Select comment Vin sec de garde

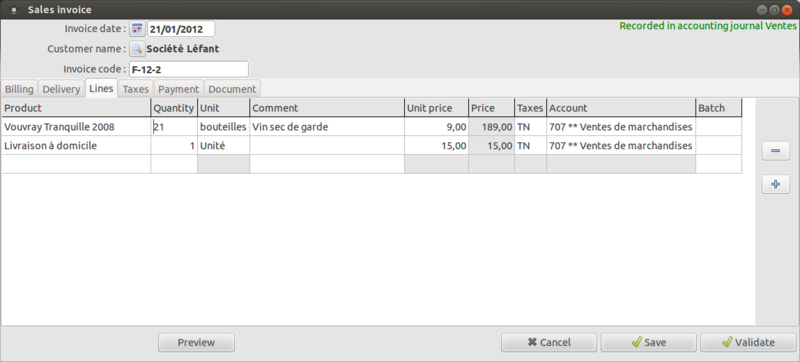point(327,127)
